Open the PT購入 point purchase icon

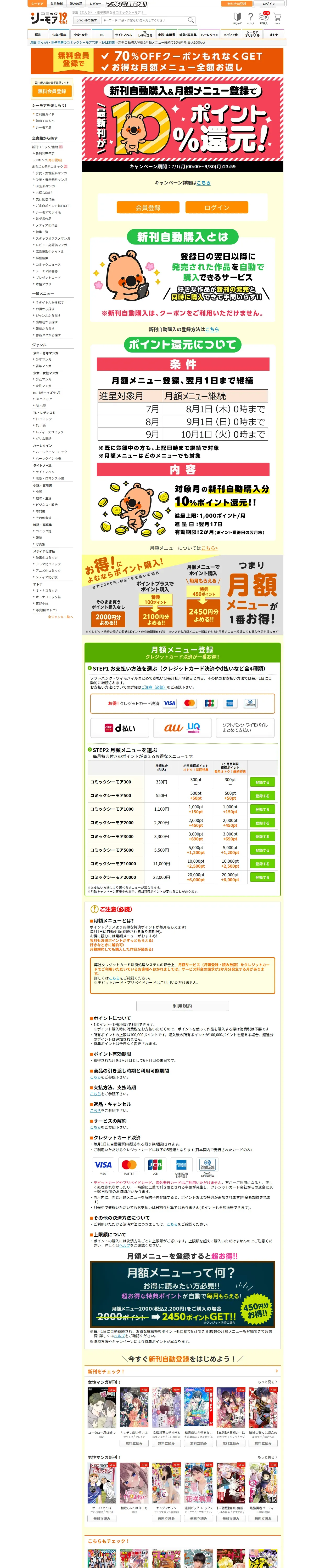[x=264, y=18]
